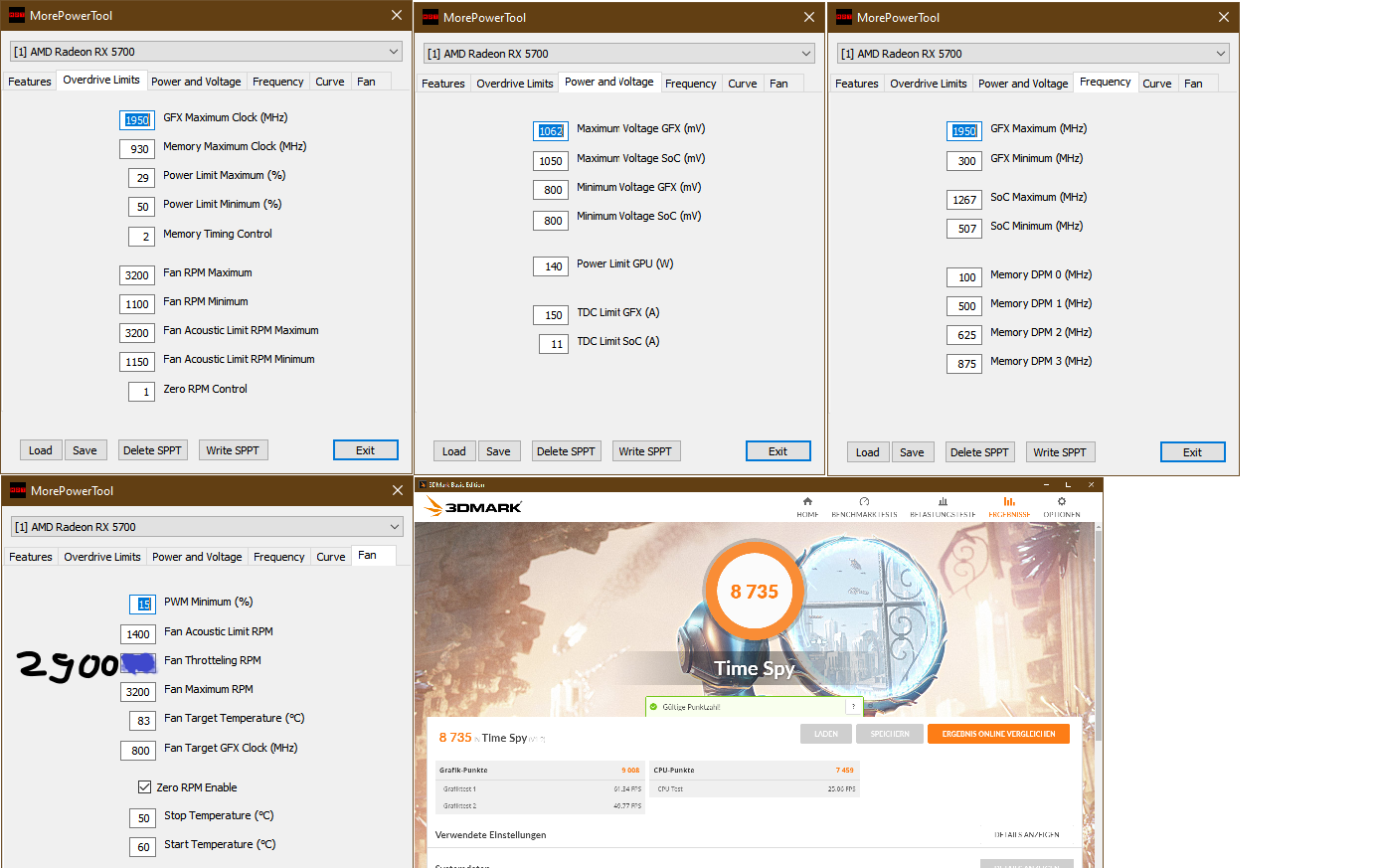Switch to Curve tab in Fan window

331,557
